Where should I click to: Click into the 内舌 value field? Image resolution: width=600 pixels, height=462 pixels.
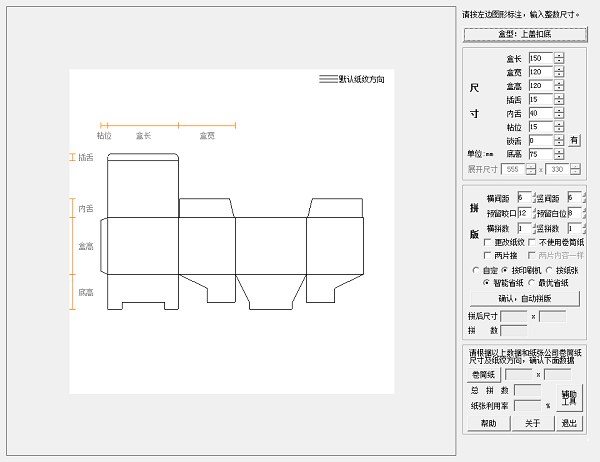coord(539,113)
